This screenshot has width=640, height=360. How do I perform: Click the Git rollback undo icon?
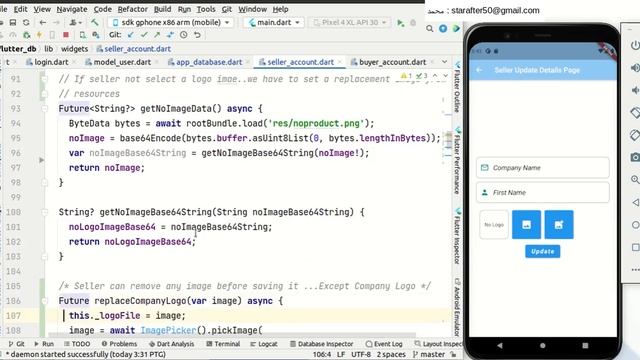click(x=197, y=35)
